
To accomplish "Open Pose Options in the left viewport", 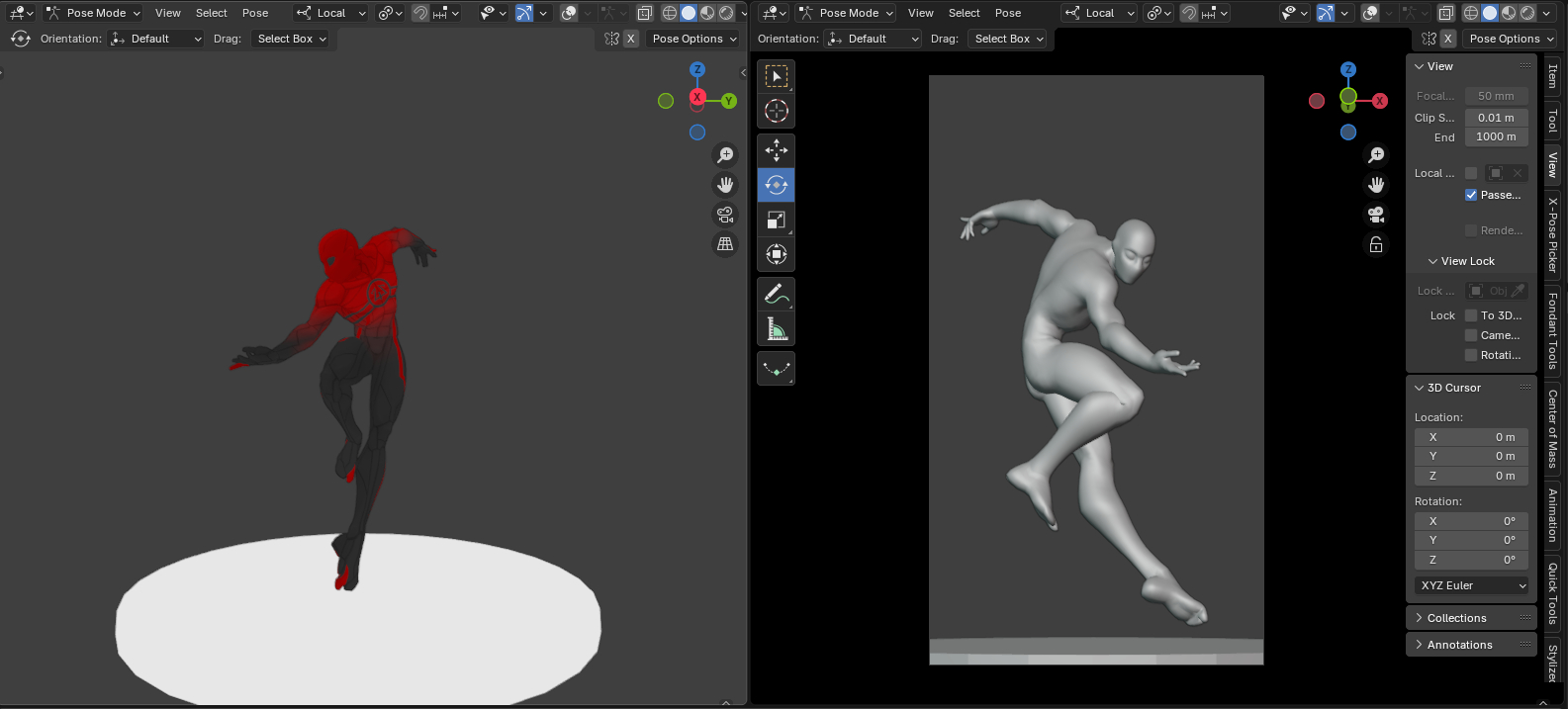I will click(x=694, y=39).
